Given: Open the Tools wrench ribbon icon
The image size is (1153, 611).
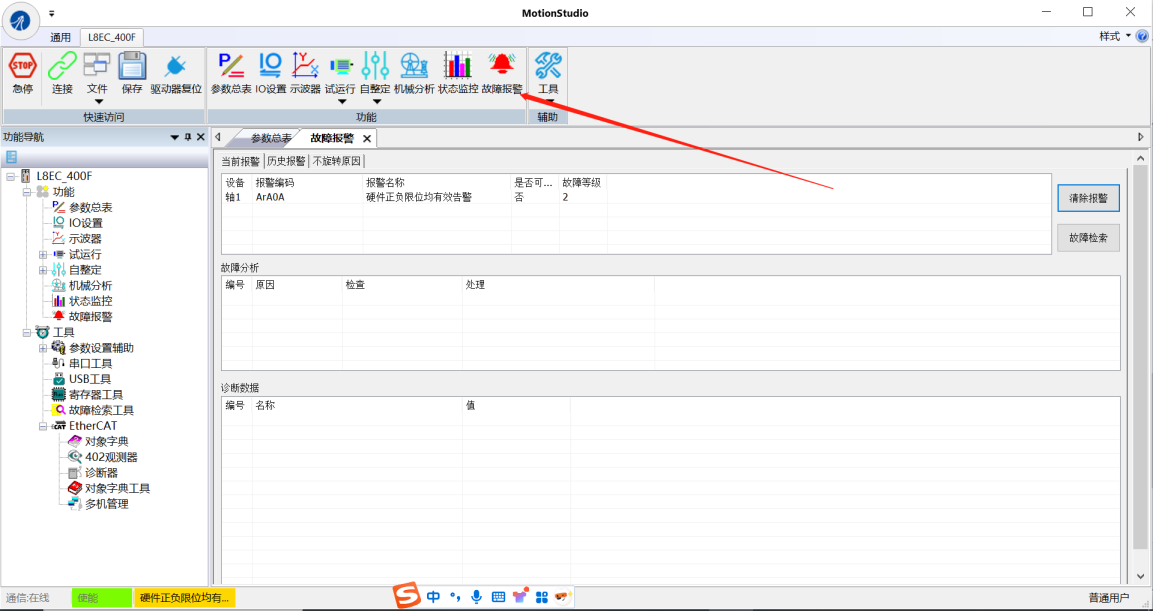Looking at the screenshot, I should click(548, 65).
